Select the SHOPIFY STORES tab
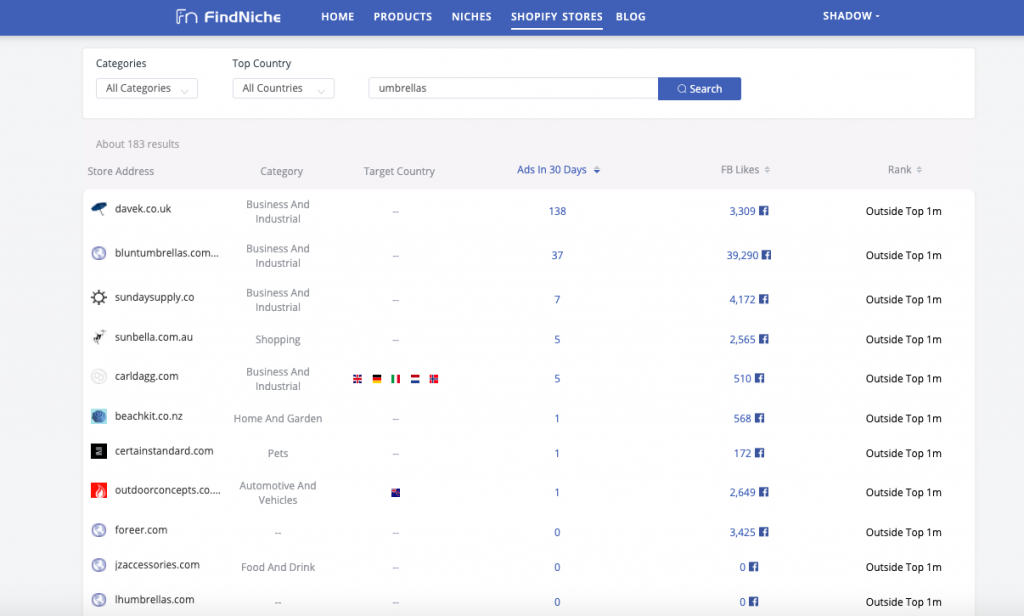1024x616 pixels. click(x=557, y=17)
